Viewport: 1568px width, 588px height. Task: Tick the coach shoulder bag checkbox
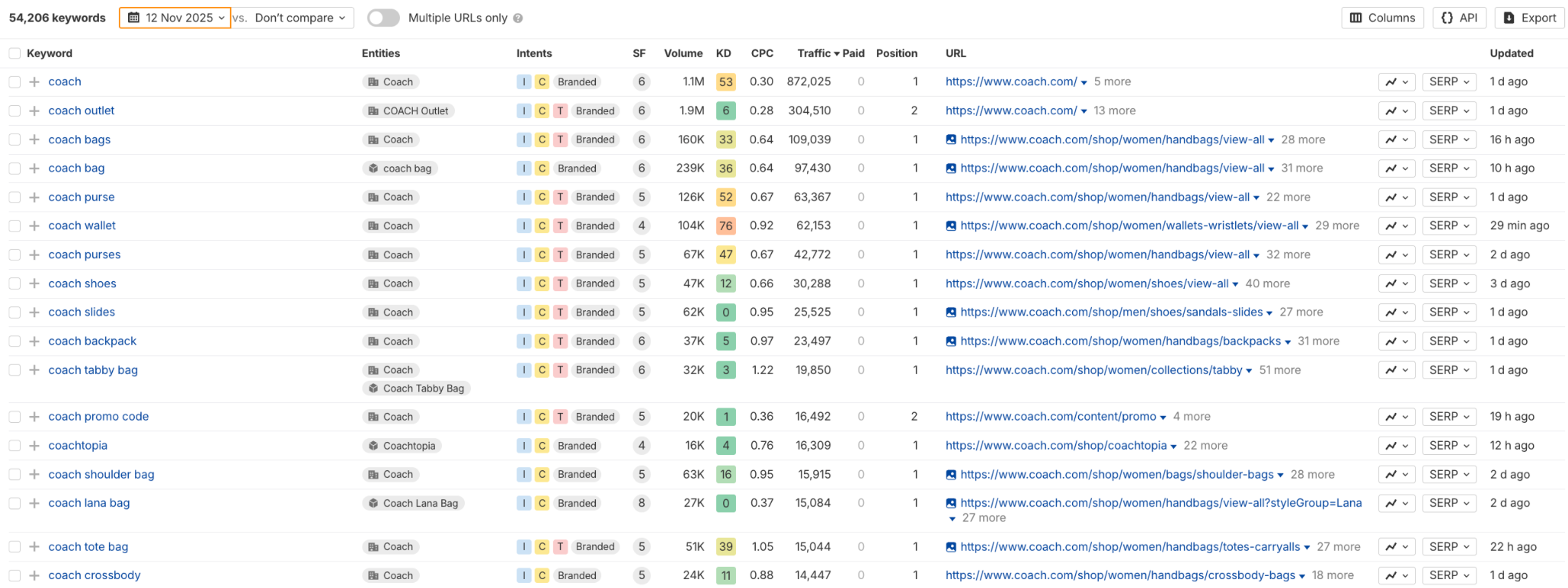15,474
